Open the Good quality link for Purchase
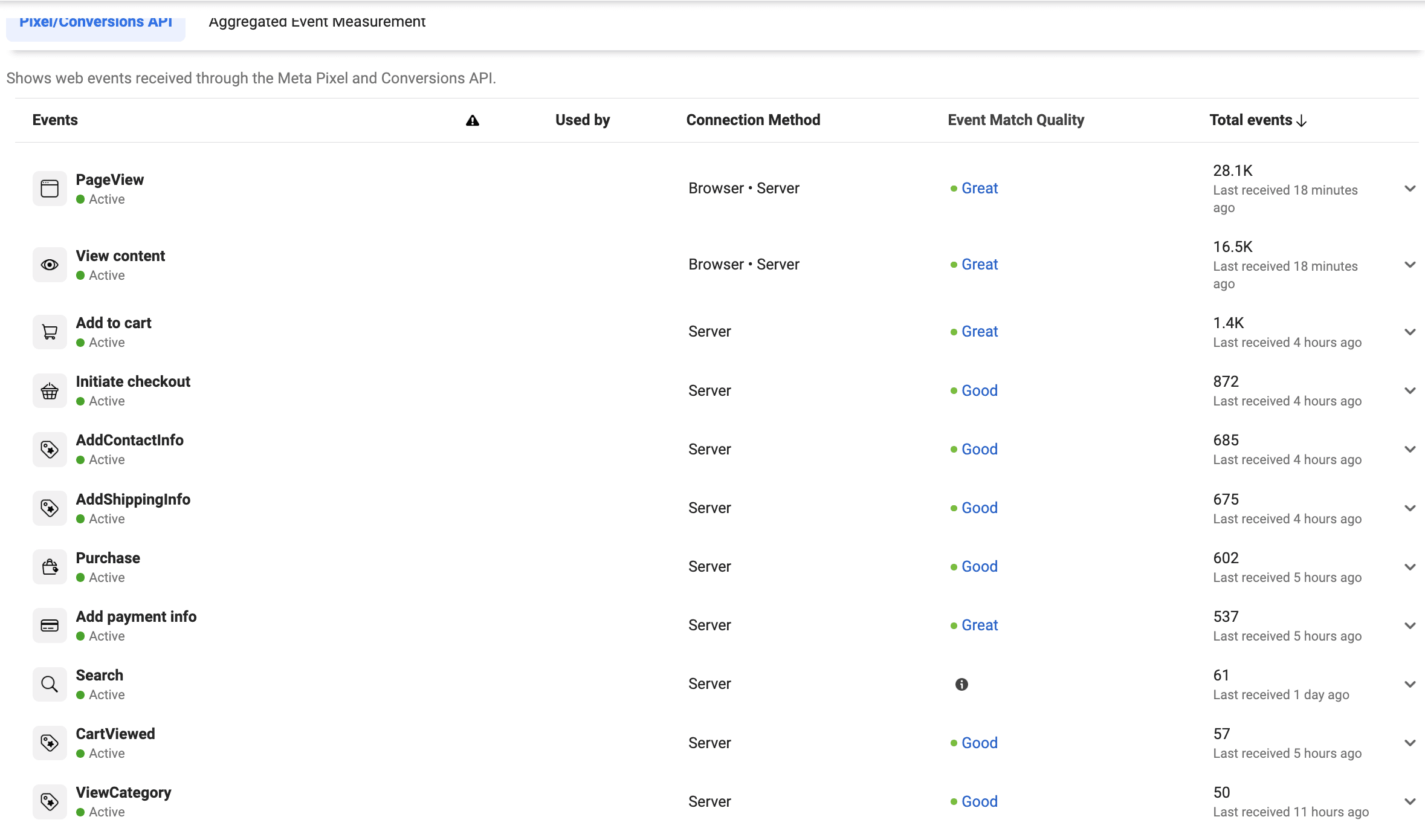1425x840 pixels. click(x=980, y=567)
